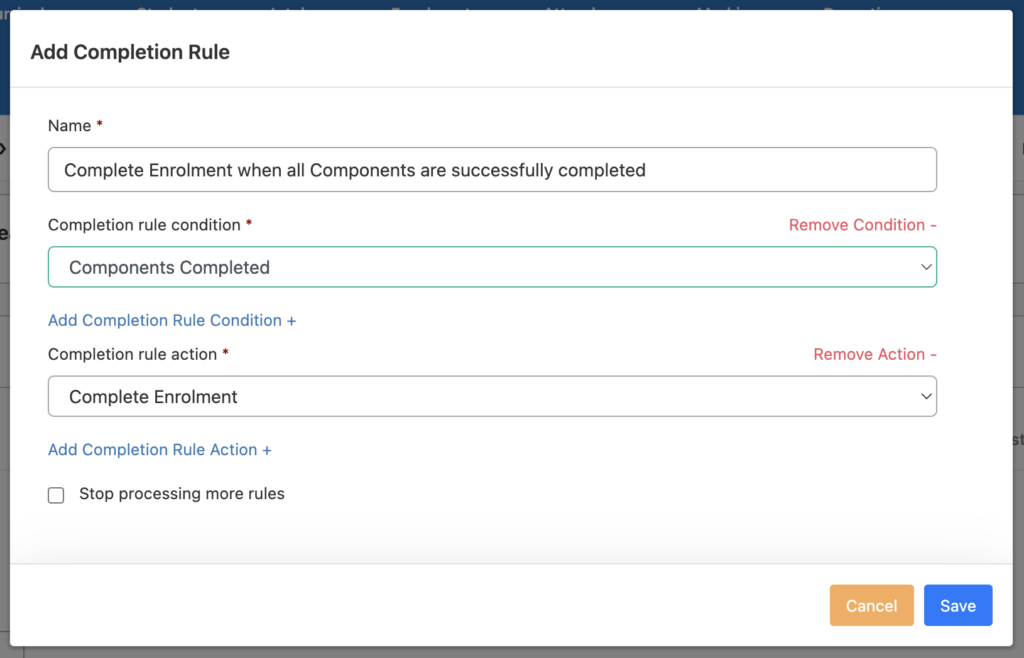This screenshot has height=658, width=1024.
Task: Click Add Completion Rule Action + link
Action: [x=160, y=450]
